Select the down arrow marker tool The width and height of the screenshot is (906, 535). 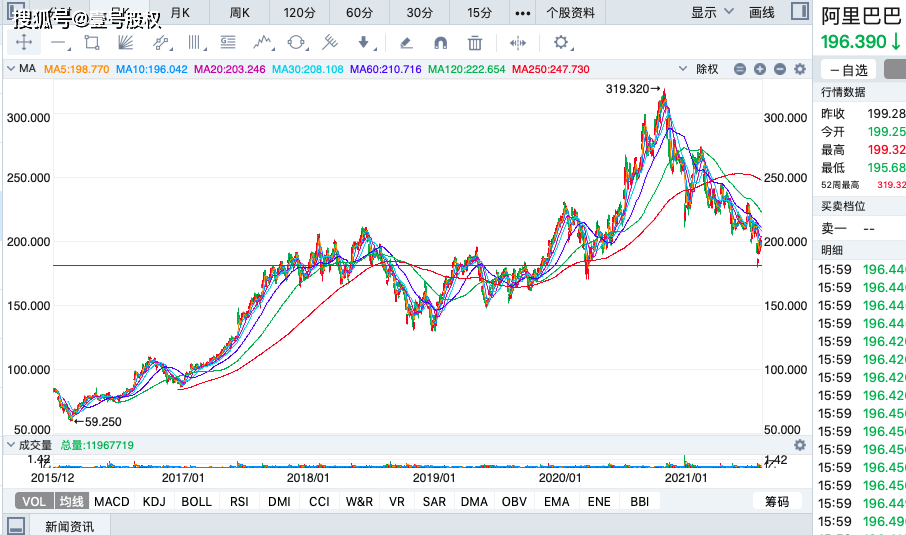(364, 43)
